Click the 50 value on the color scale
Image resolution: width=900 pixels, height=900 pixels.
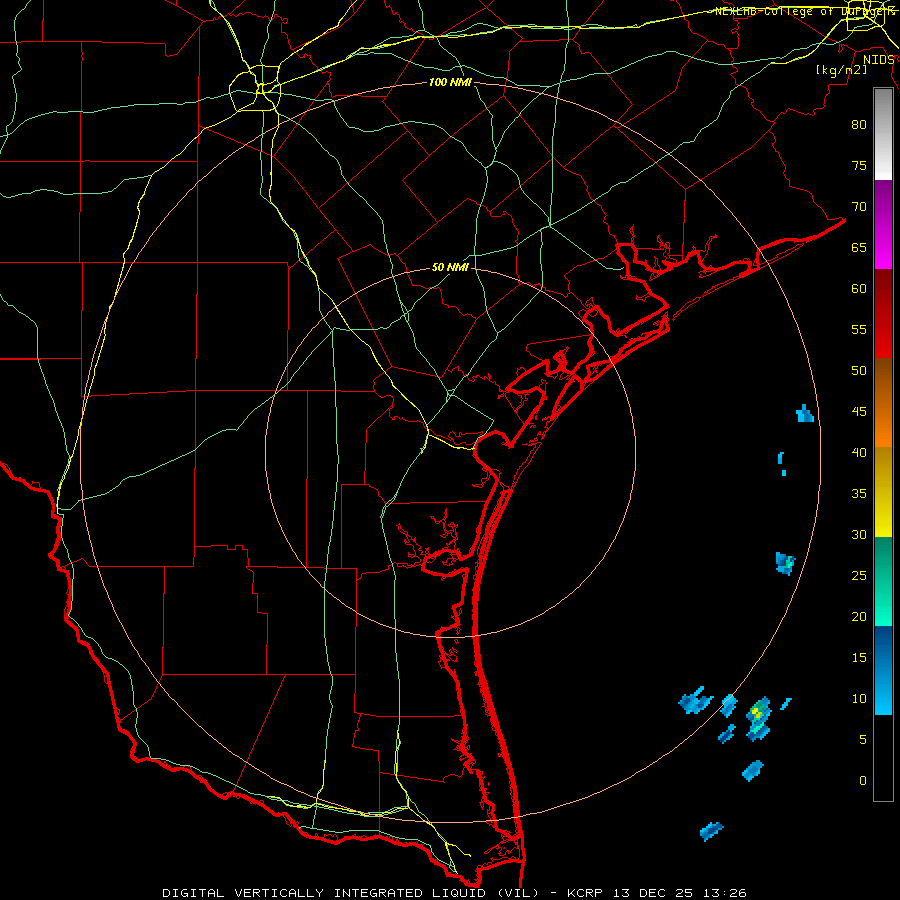[859, 370]
